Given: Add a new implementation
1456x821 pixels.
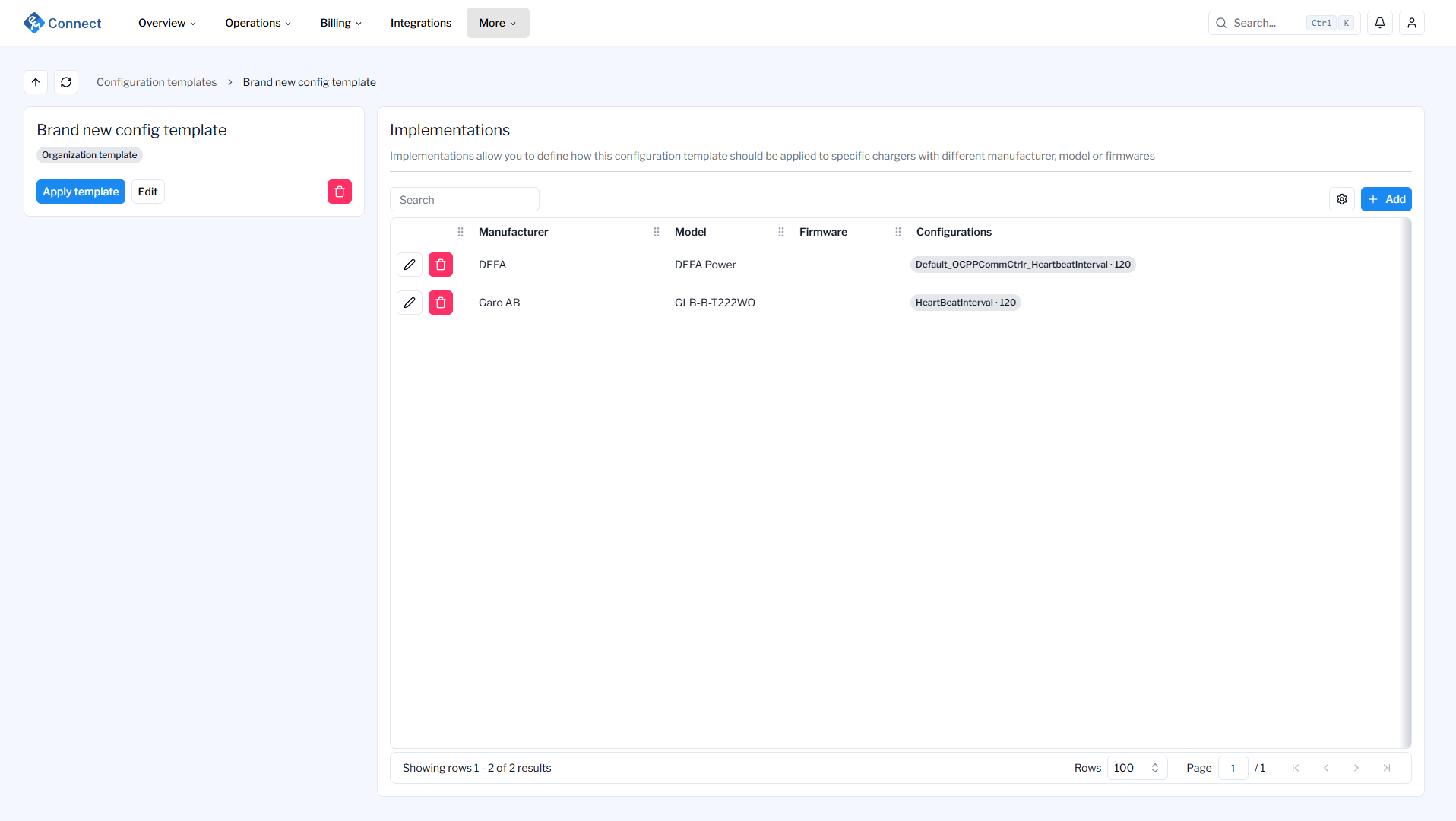Looking at the screenshot, I should [x=1386, y=198].
